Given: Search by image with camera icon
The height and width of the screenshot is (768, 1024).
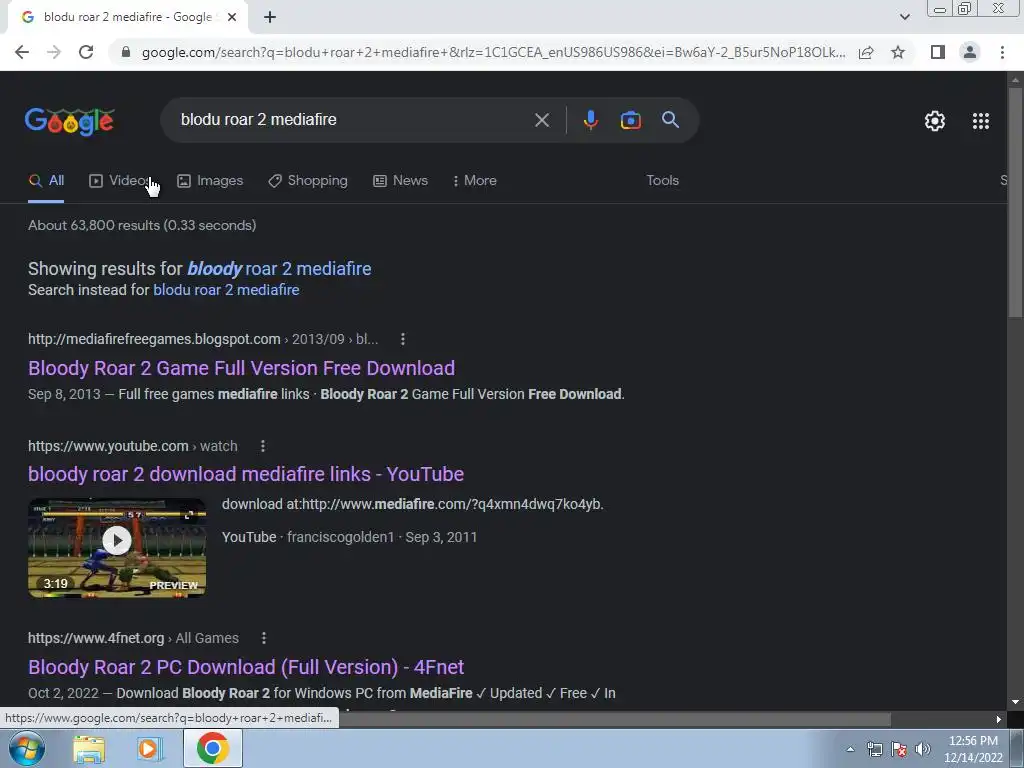Looking at the screenshot, I should (630, 120).
